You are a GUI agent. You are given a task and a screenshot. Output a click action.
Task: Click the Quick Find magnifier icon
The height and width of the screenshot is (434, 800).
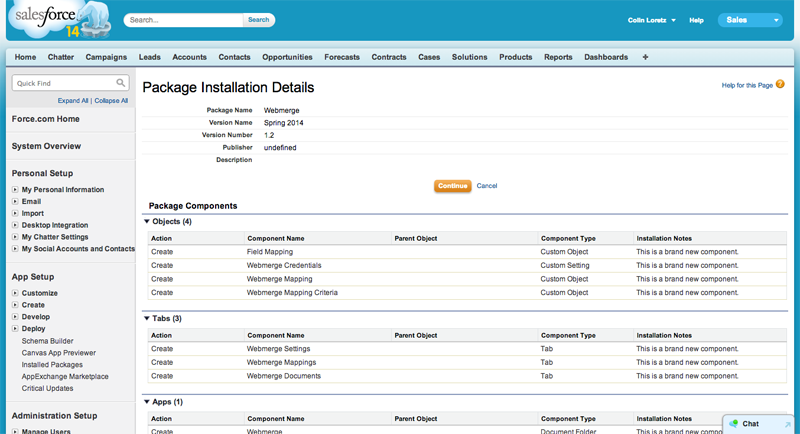tap(120, 83)
